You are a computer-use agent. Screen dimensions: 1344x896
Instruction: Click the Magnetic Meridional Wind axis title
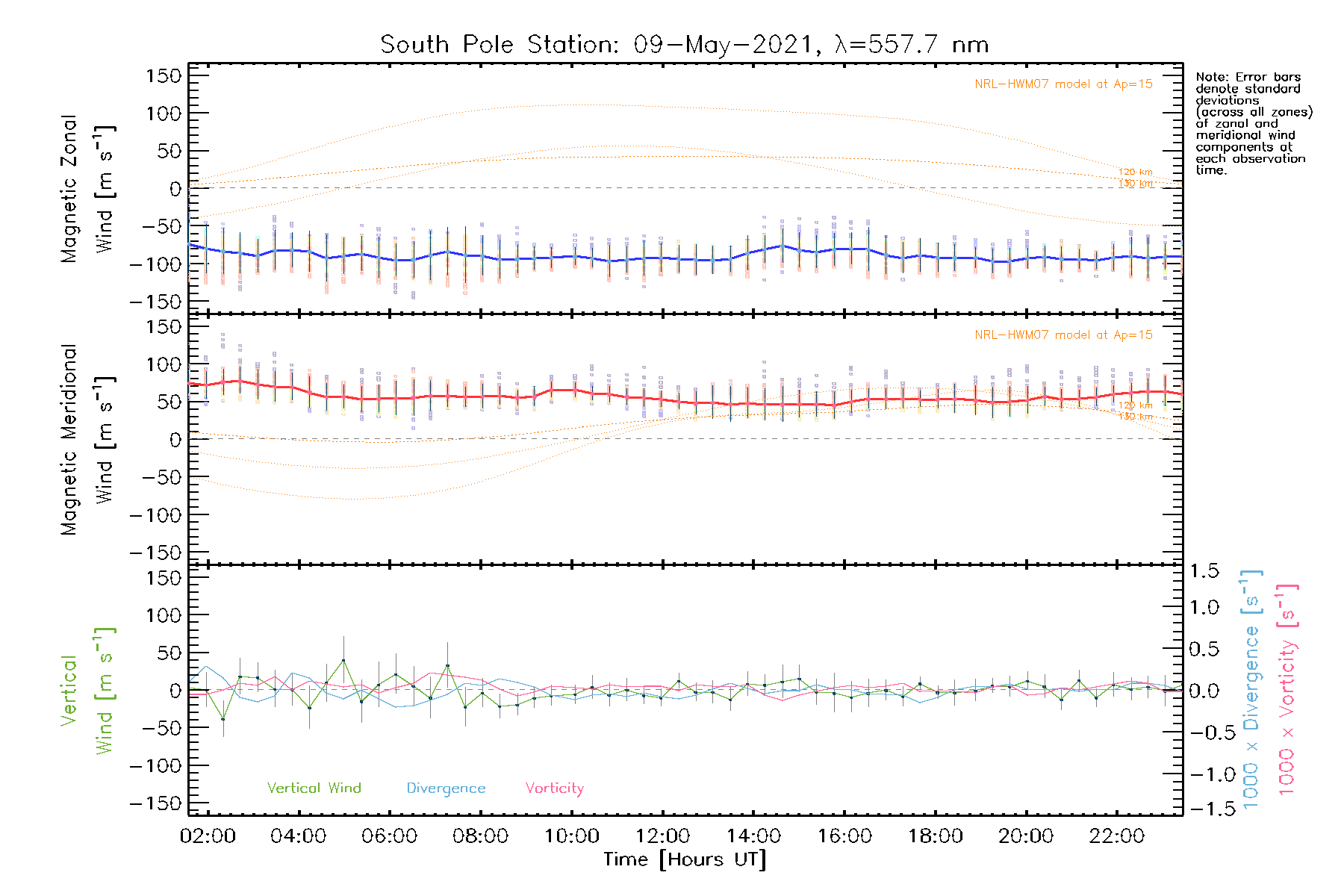(87, 440)
